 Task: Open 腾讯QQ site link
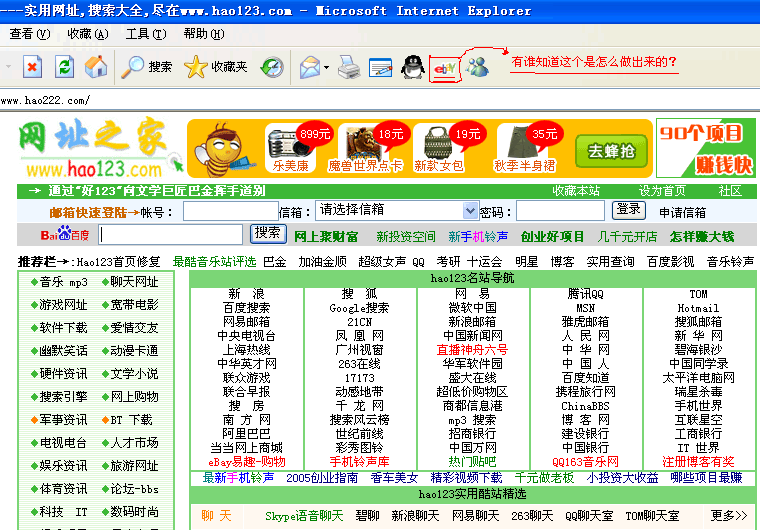586,294
